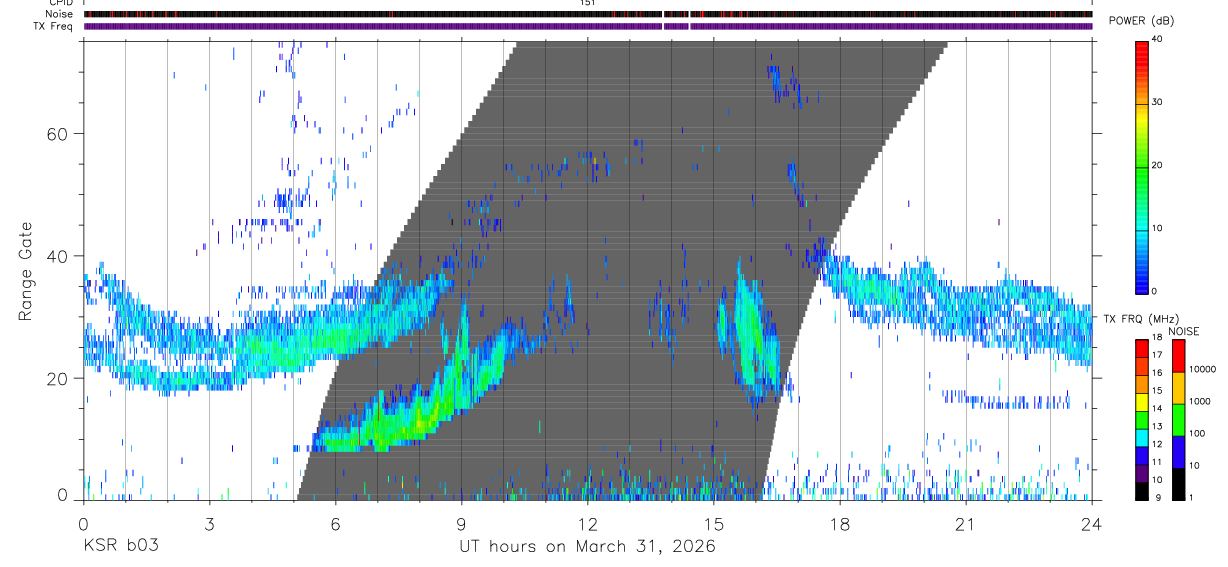This screenshot has width=1228, height=567.
Task: Select the 100 value on NOISE scale
Action: point(1197,433)
